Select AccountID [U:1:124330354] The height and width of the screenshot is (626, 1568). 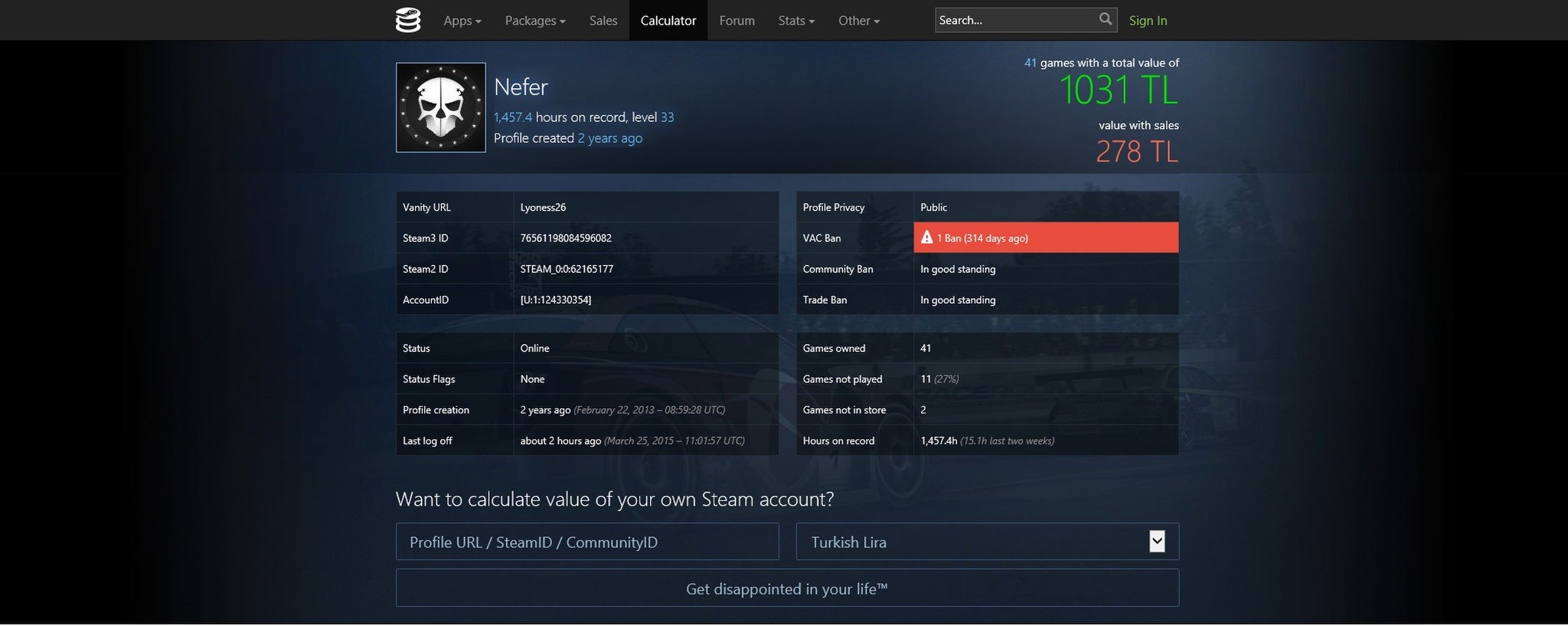[556, 300]
